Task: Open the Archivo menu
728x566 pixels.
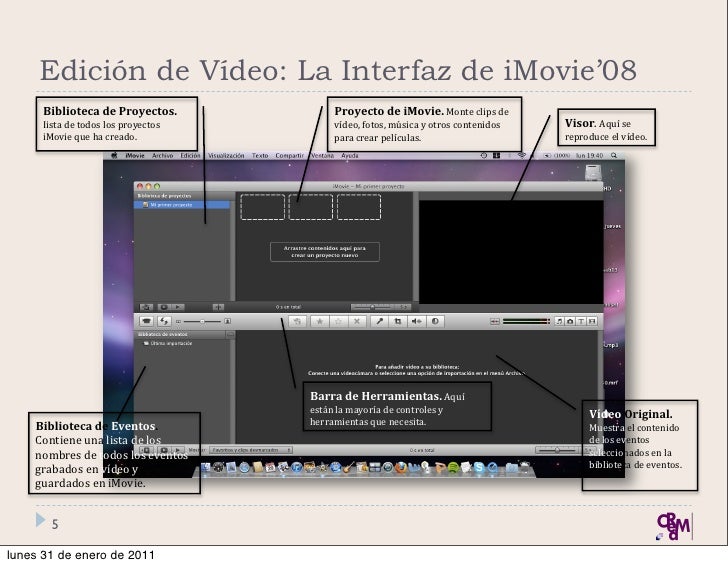Action: 162,156
